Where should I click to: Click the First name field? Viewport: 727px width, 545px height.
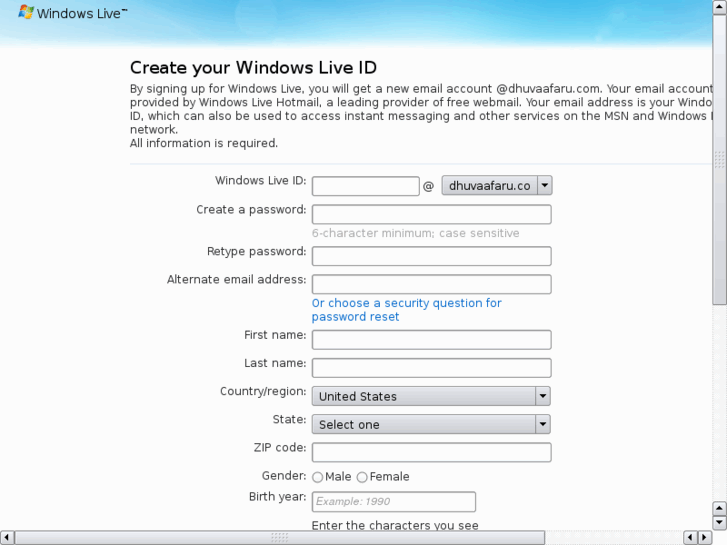coord(432,340)
